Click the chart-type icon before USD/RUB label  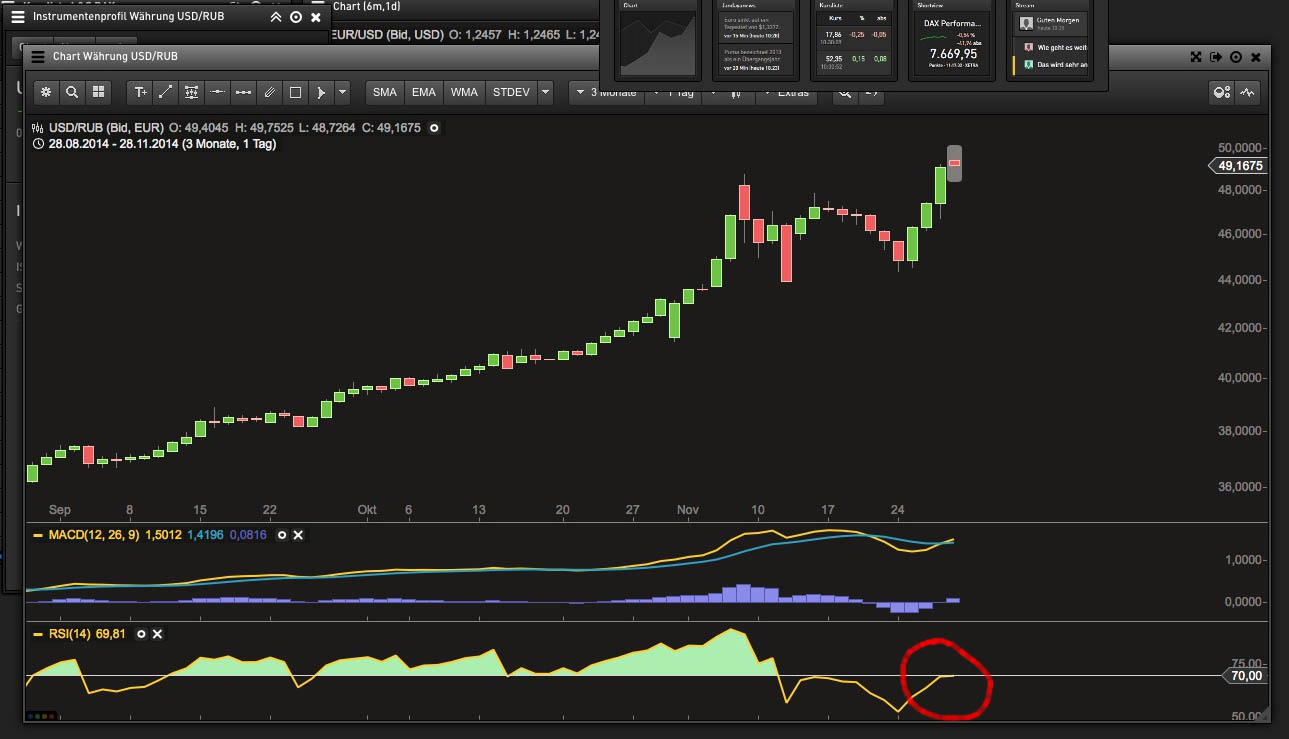point(38,128)
